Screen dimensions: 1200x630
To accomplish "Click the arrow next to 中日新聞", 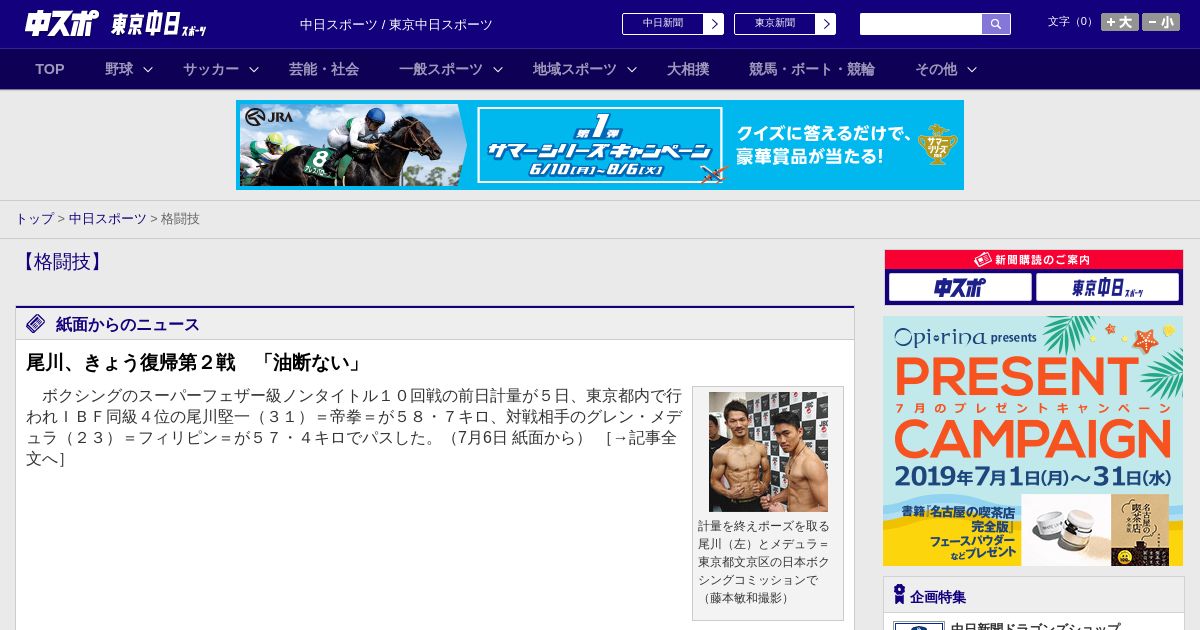I will point(714,24).
